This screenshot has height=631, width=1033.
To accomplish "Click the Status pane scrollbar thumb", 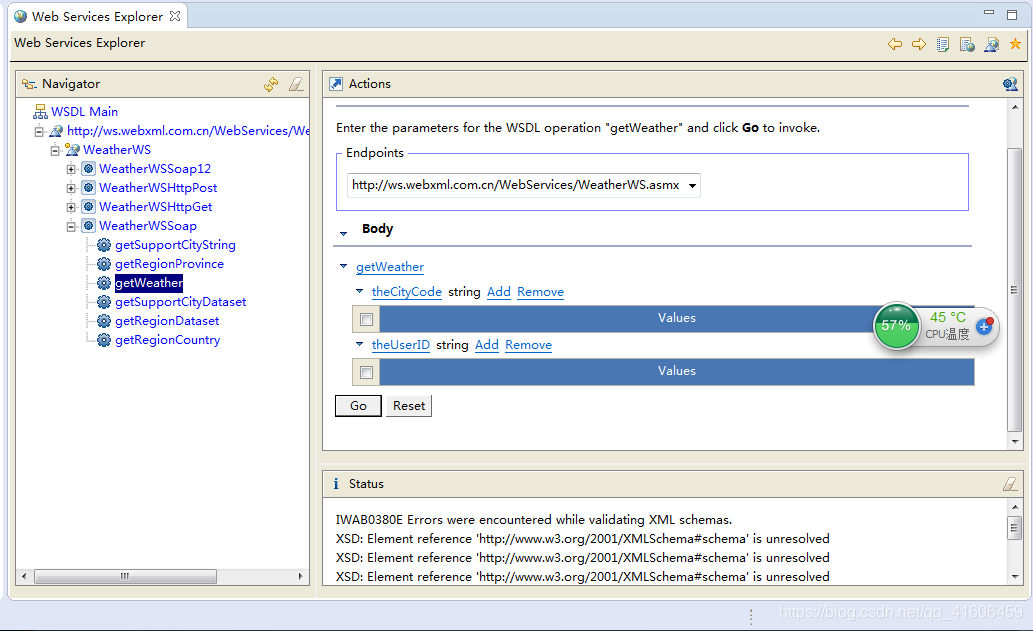I will [1015, 528].
